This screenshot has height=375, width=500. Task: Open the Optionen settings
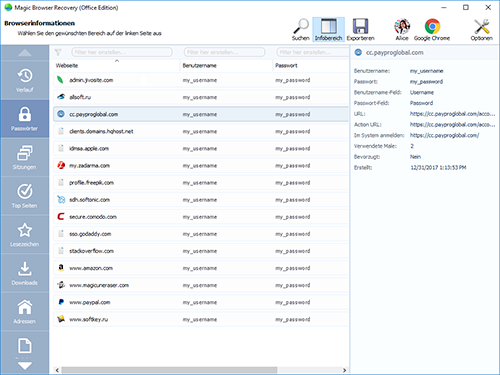[481, 30]
